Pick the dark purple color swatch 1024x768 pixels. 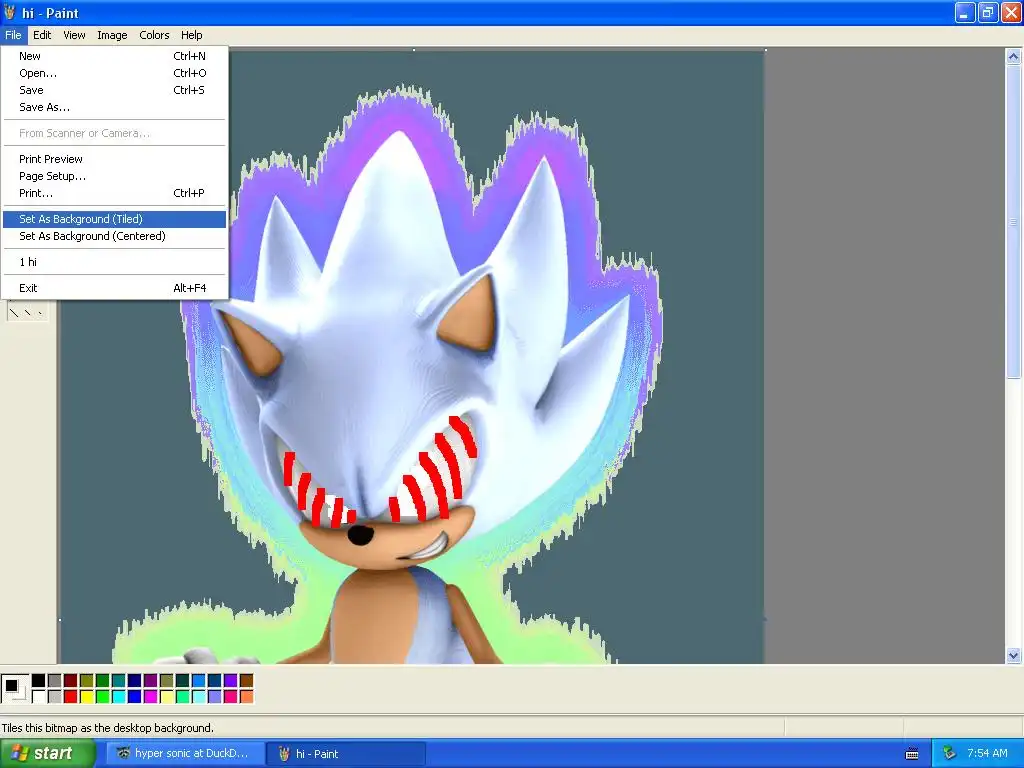coord(151,680)
